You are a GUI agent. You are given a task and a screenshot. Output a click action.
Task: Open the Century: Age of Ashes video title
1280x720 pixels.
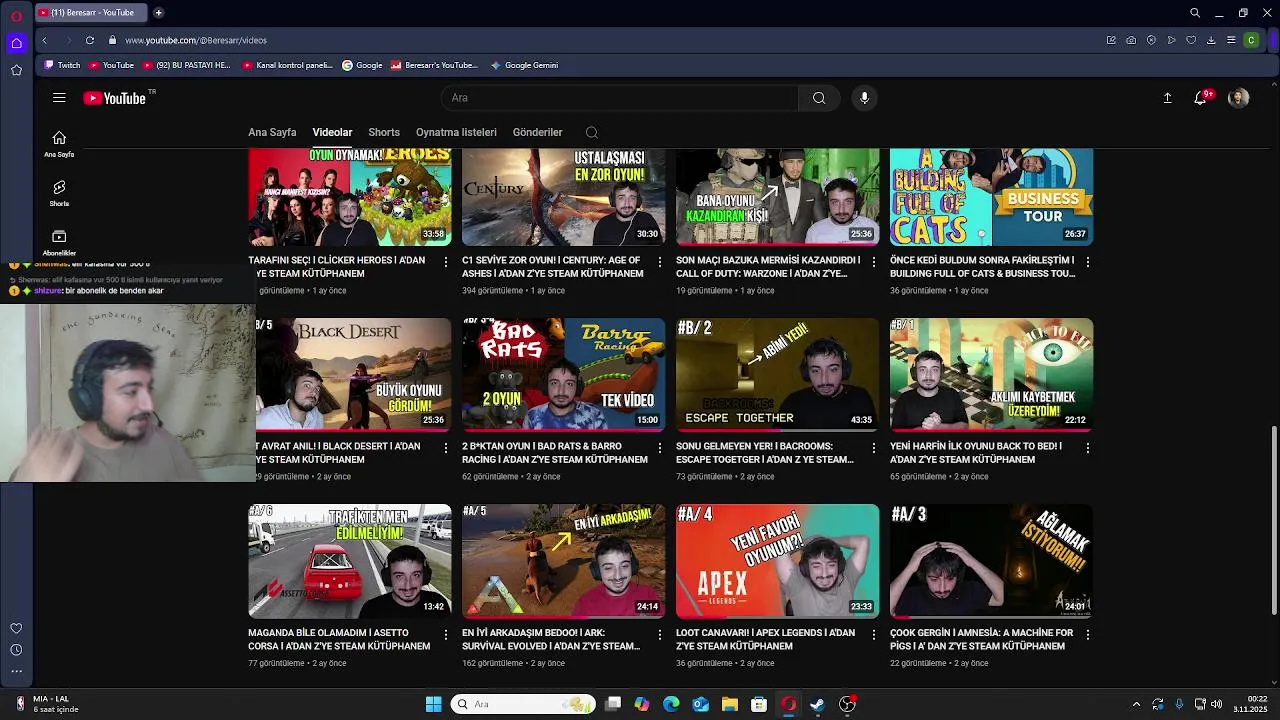point(553,267)
